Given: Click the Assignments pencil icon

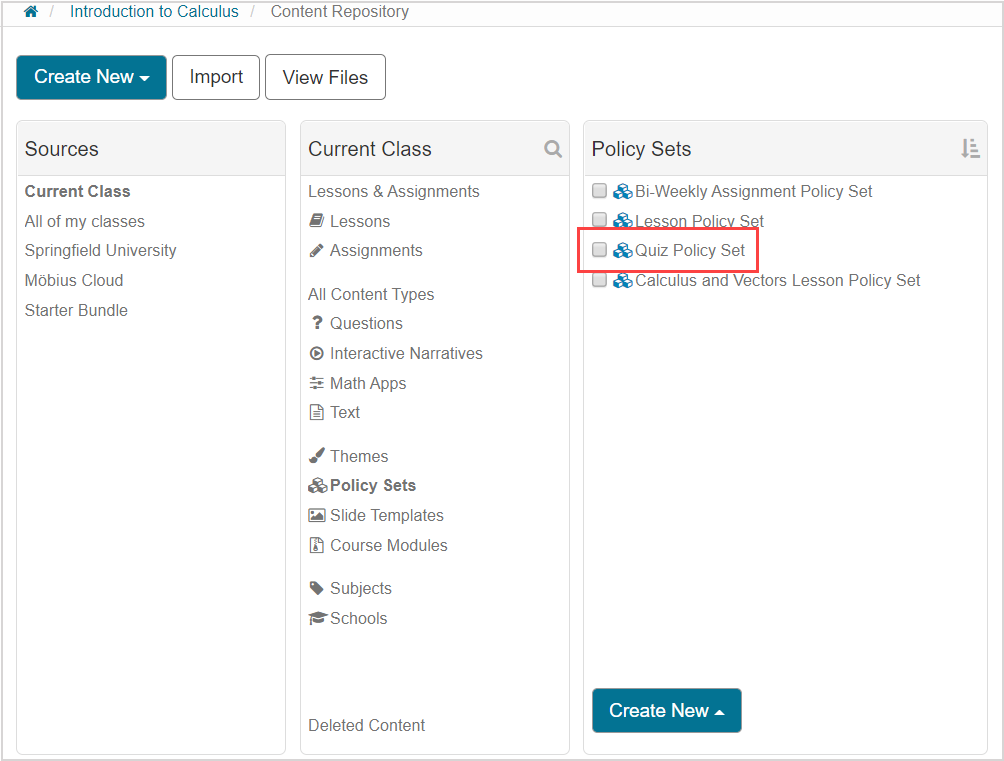Looking at the screenshot, I should 316,250.
